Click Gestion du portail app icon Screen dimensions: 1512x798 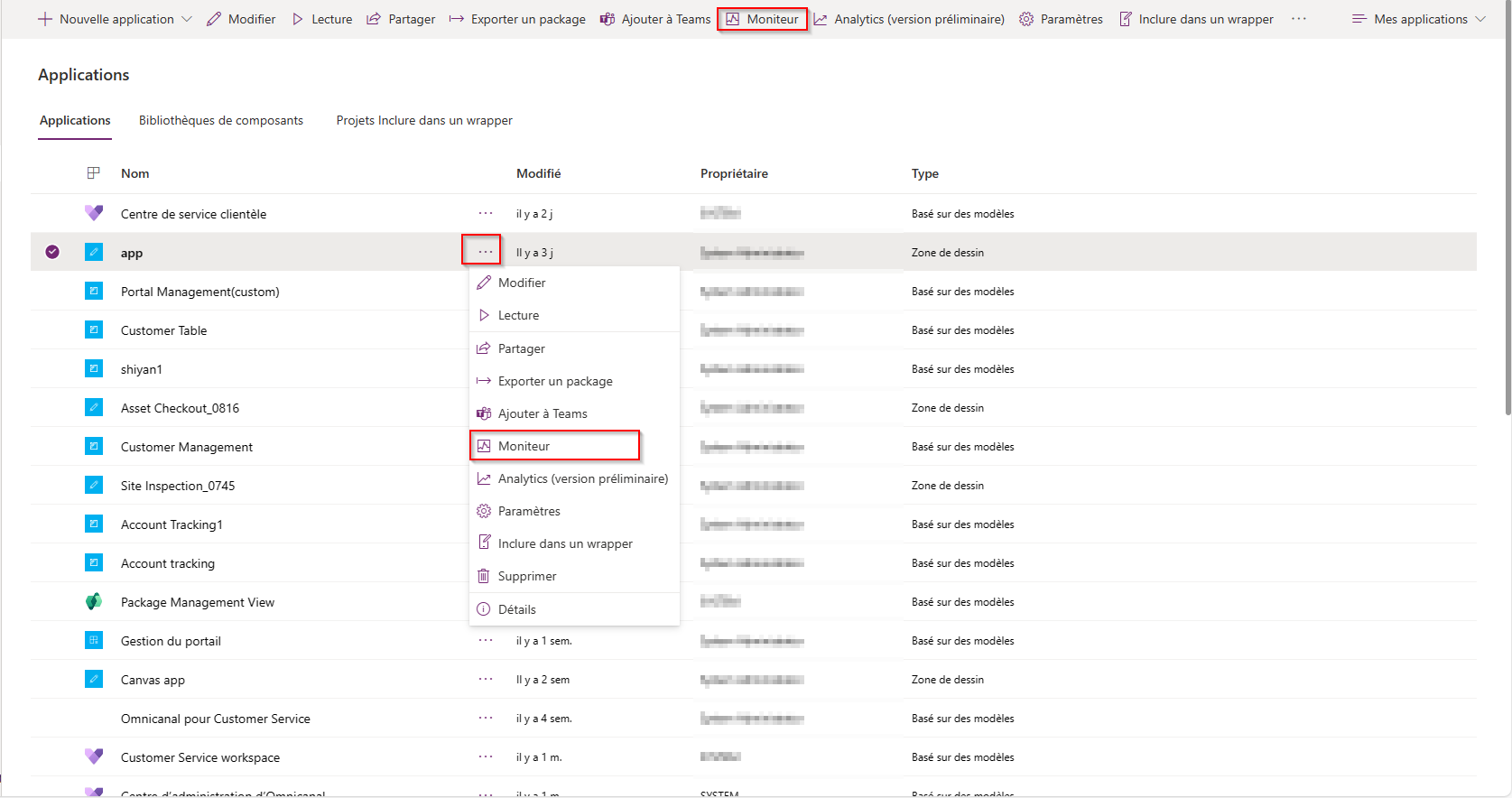pyautogui.click(x=94, y=640)
